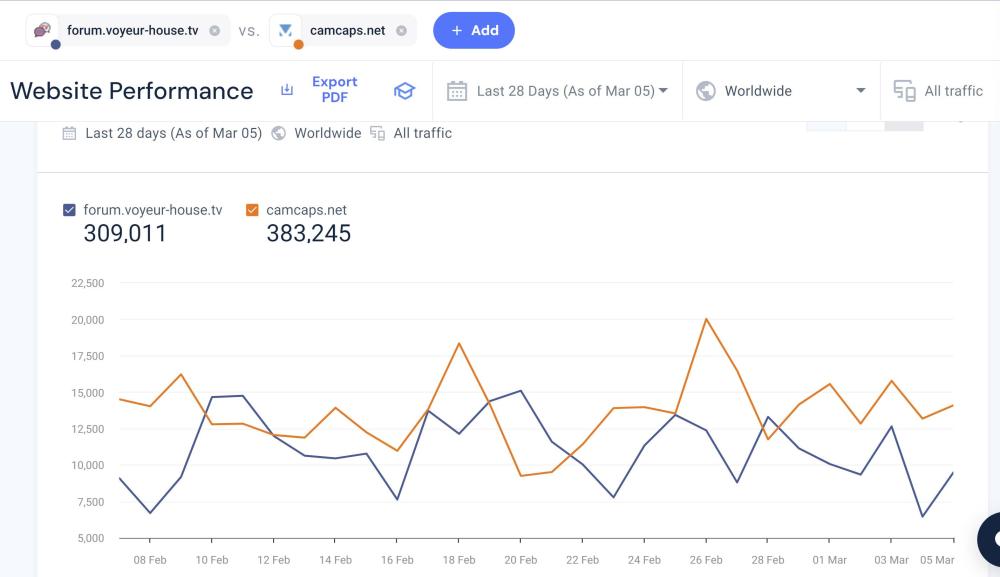Click the calendar icon in the date filter
Viewport: 1000px width, 577px height.
coord(456,91)
